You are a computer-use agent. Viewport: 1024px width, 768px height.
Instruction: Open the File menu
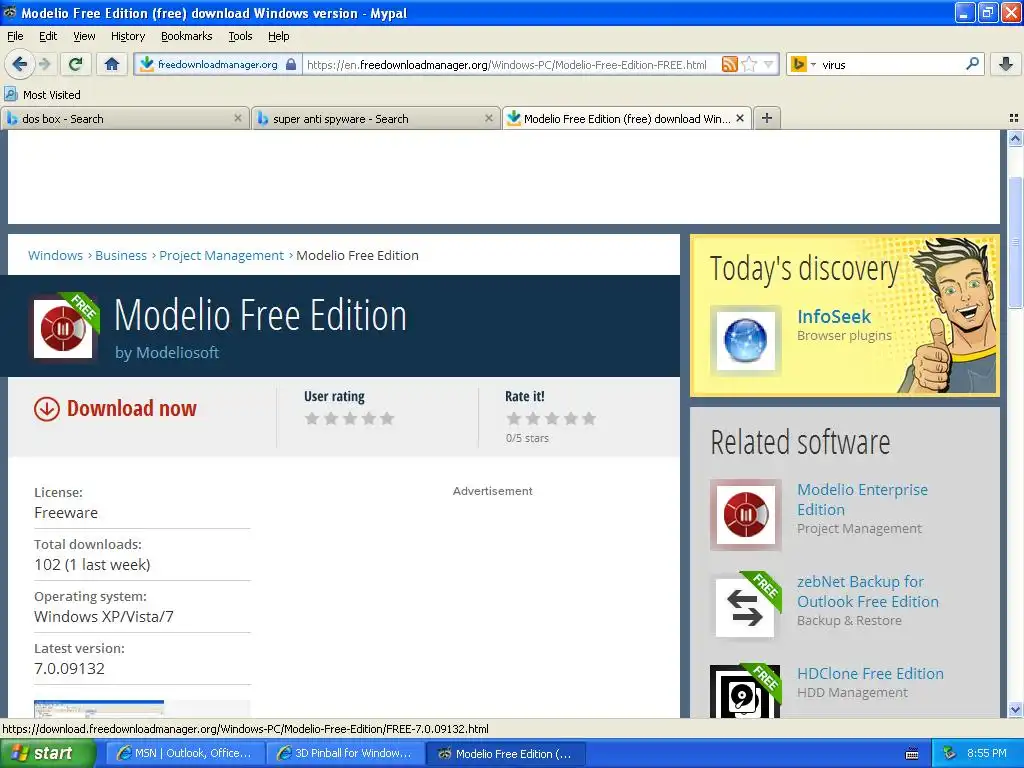[x=15, y=36]
